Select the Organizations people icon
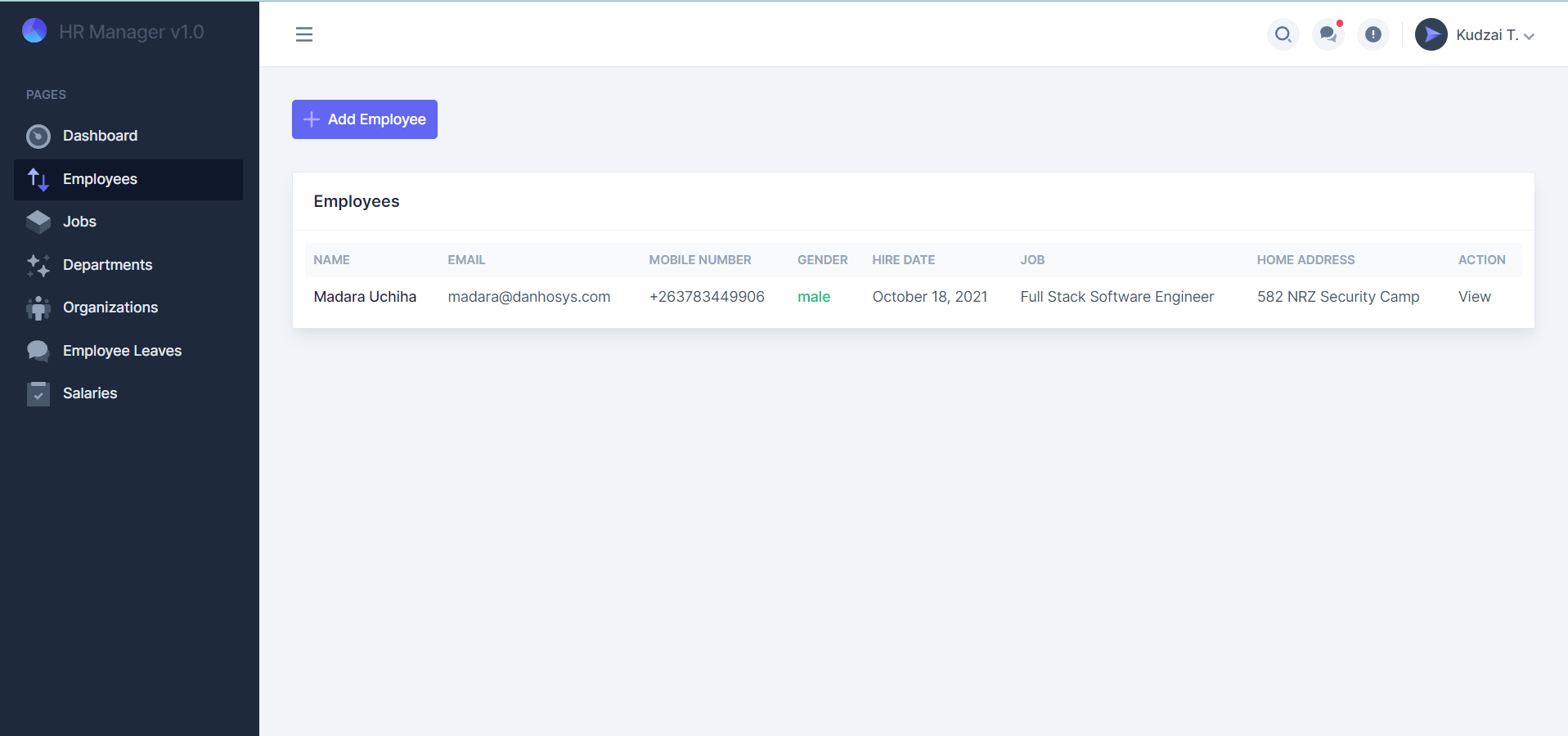1568x736 pixels. [38, 307]
